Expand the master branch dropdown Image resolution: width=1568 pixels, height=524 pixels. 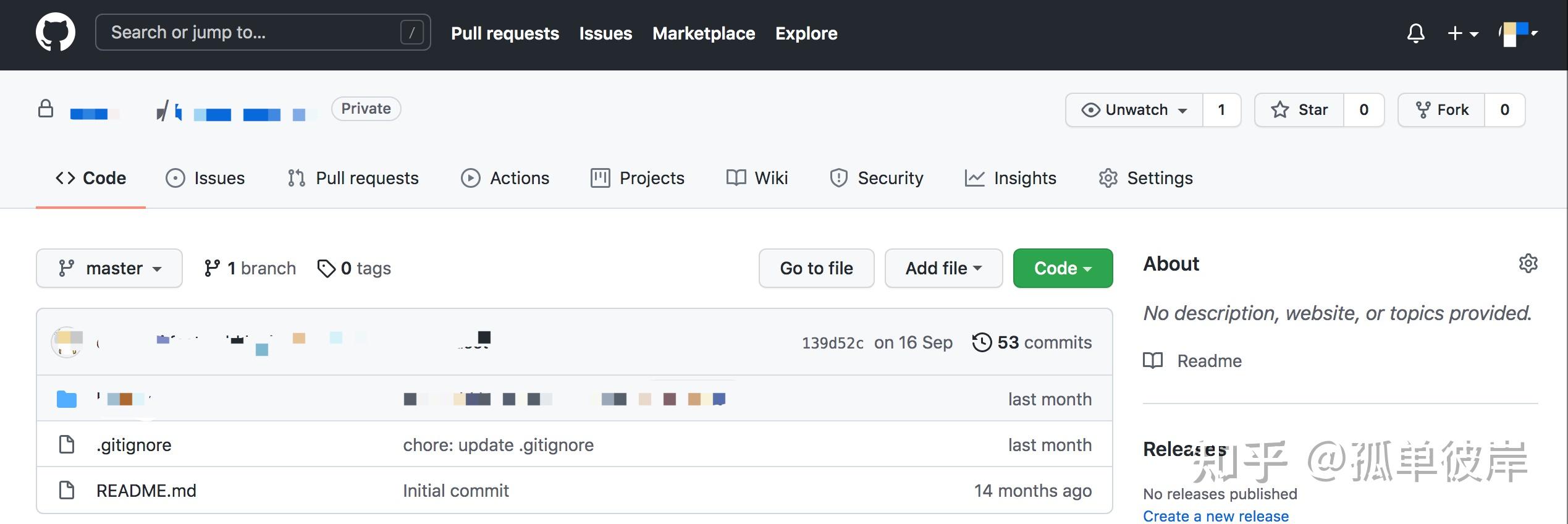tap(109, 268)
